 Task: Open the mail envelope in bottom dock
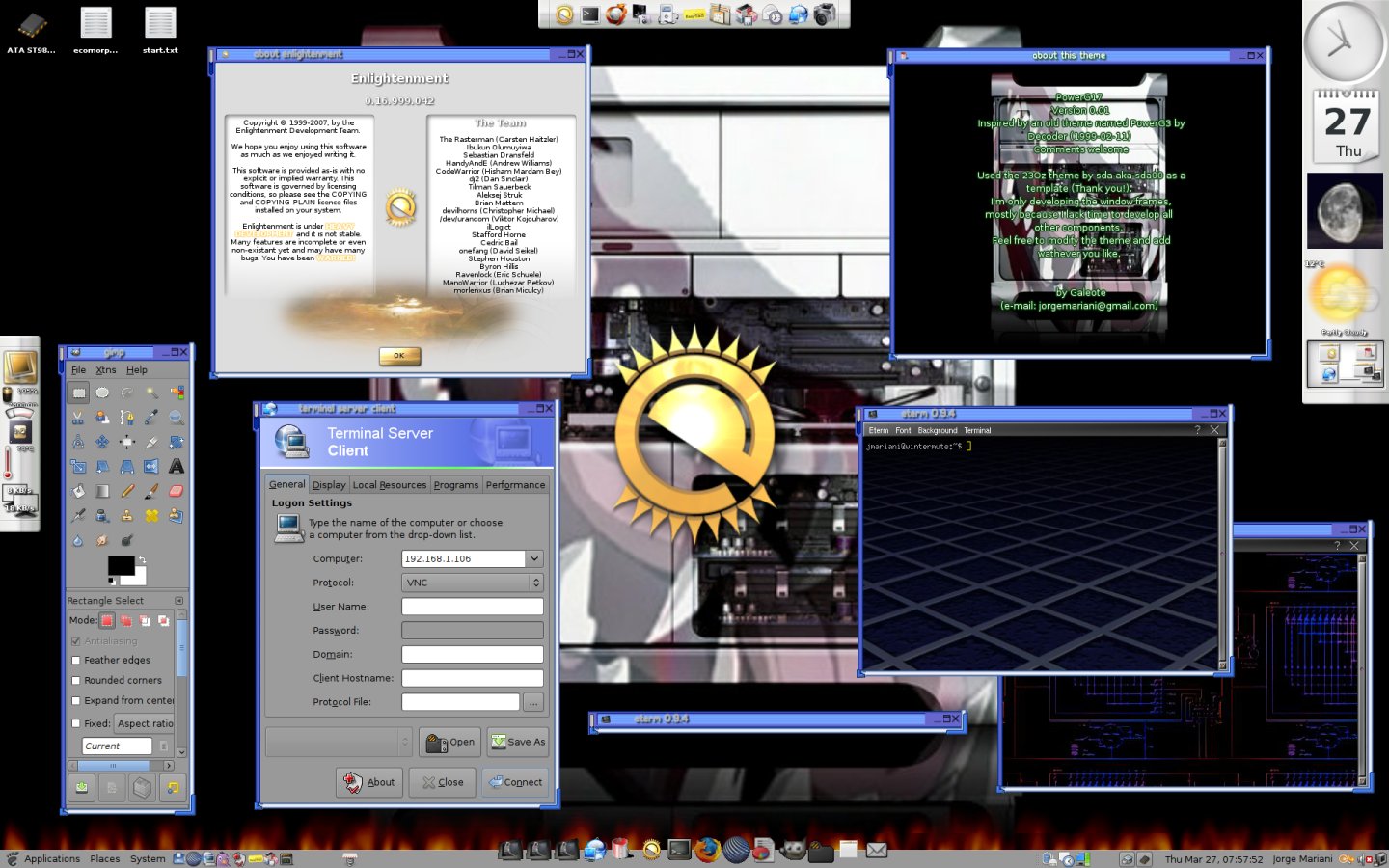877,850
